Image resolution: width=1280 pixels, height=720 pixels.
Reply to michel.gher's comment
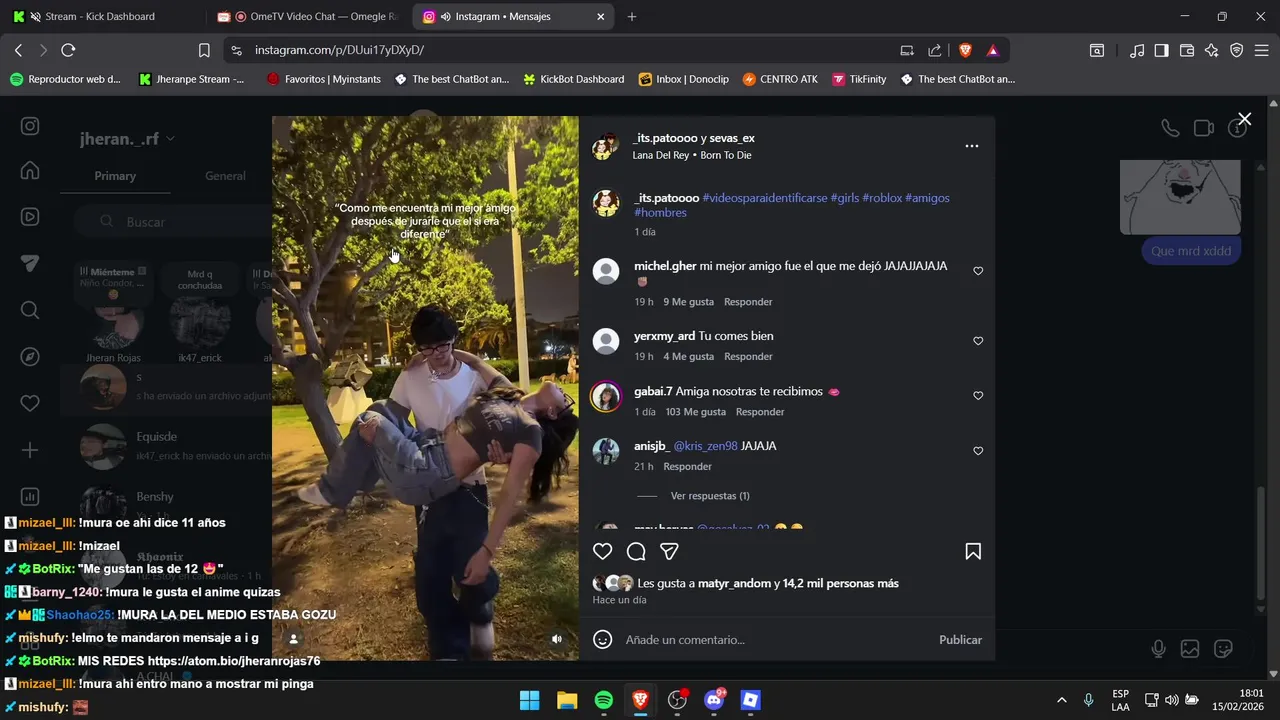pyautogui.click(x=748, y=302)
